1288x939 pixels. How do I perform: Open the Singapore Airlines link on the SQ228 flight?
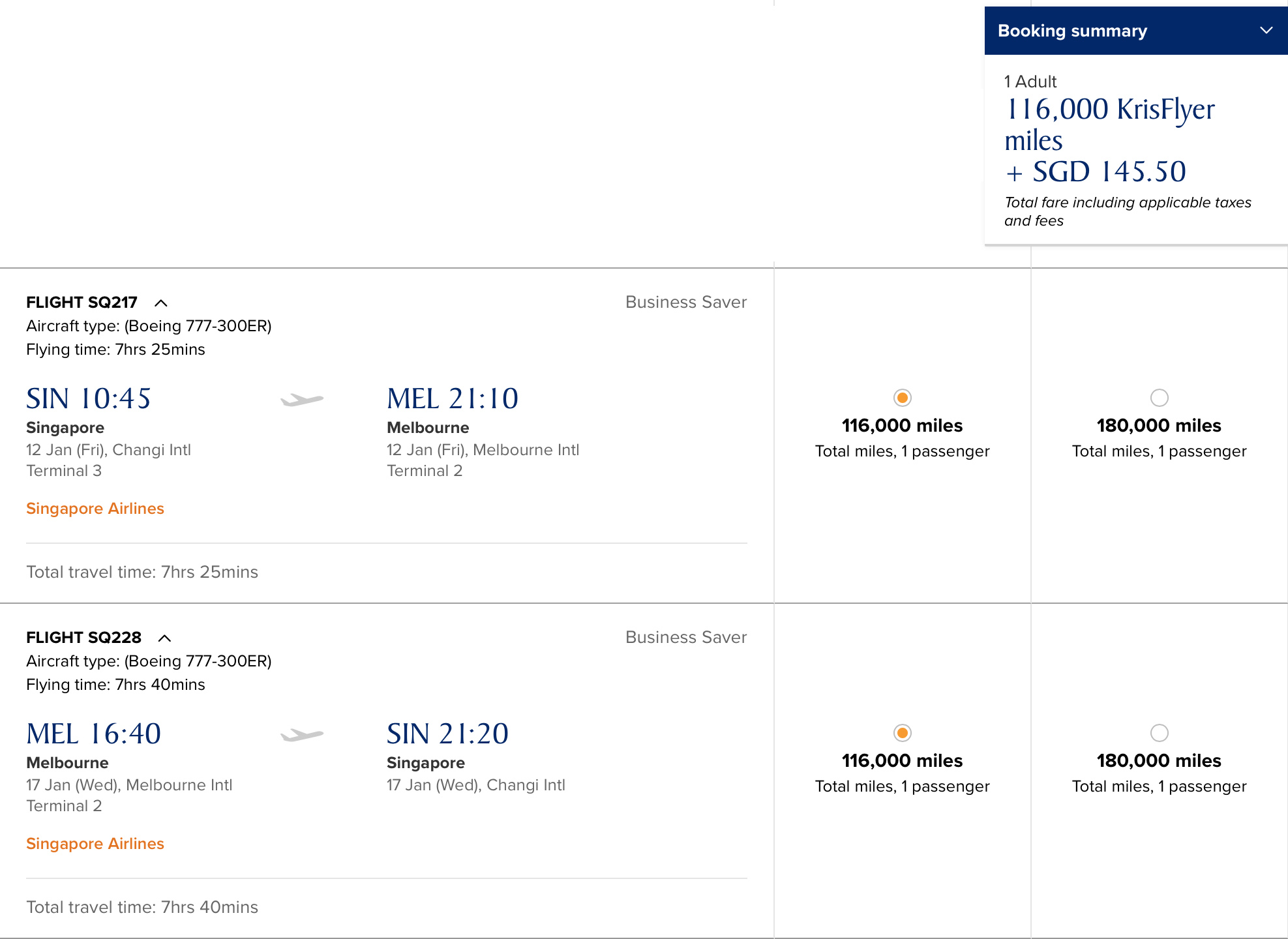[x=95, y=843]
